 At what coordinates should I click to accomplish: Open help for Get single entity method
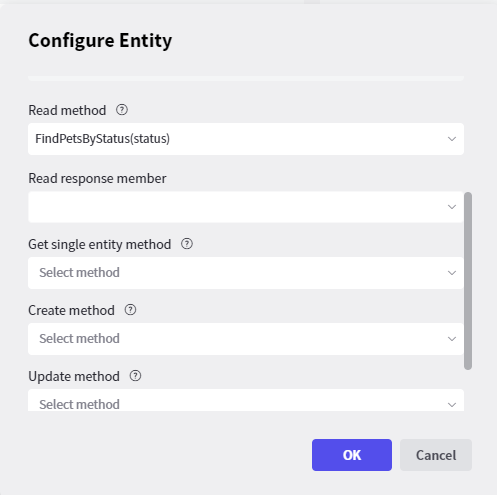(187, 244)
